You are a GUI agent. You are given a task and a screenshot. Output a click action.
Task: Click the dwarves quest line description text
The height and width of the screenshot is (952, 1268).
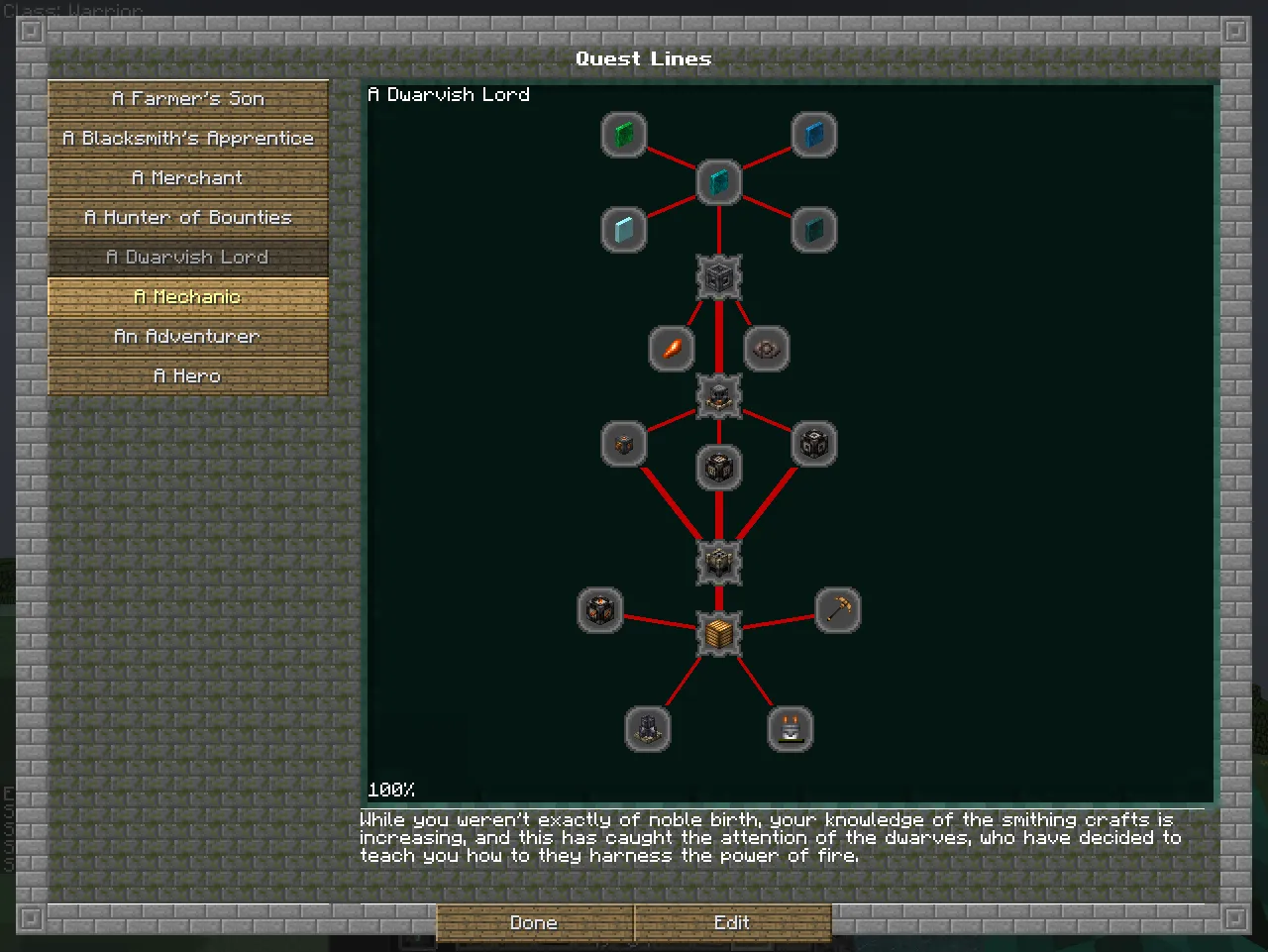[x=771, y=838]
